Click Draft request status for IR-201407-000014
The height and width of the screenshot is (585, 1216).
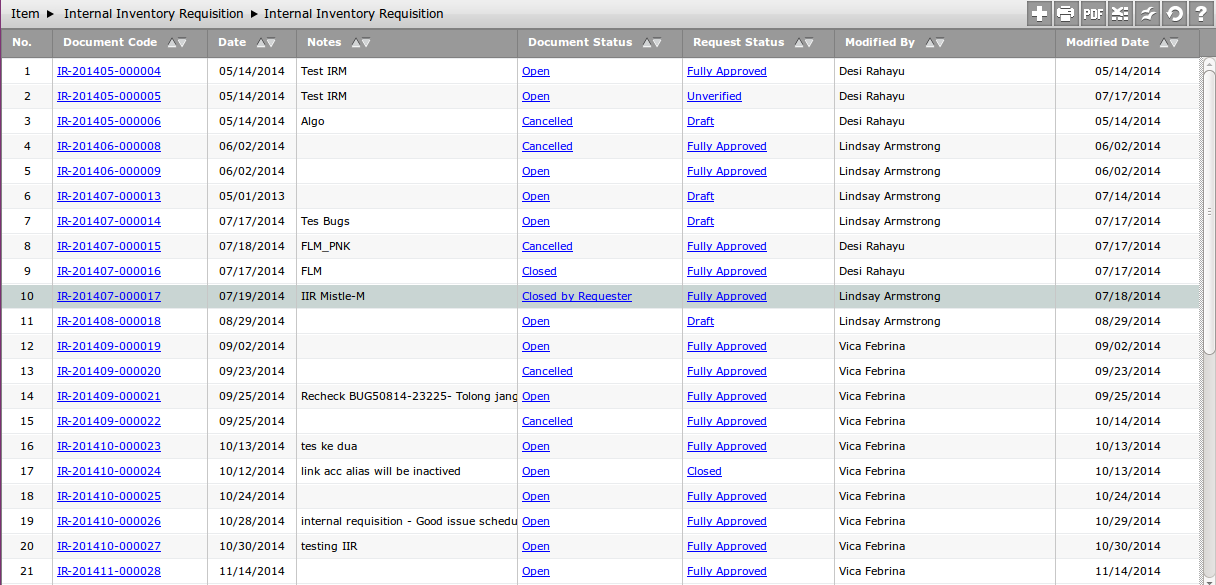(700, 221)
